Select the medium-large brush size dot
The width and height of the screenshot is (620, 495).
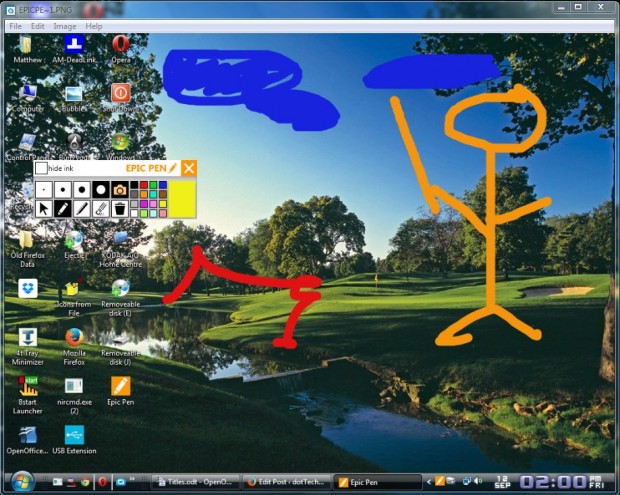point(81,190)
